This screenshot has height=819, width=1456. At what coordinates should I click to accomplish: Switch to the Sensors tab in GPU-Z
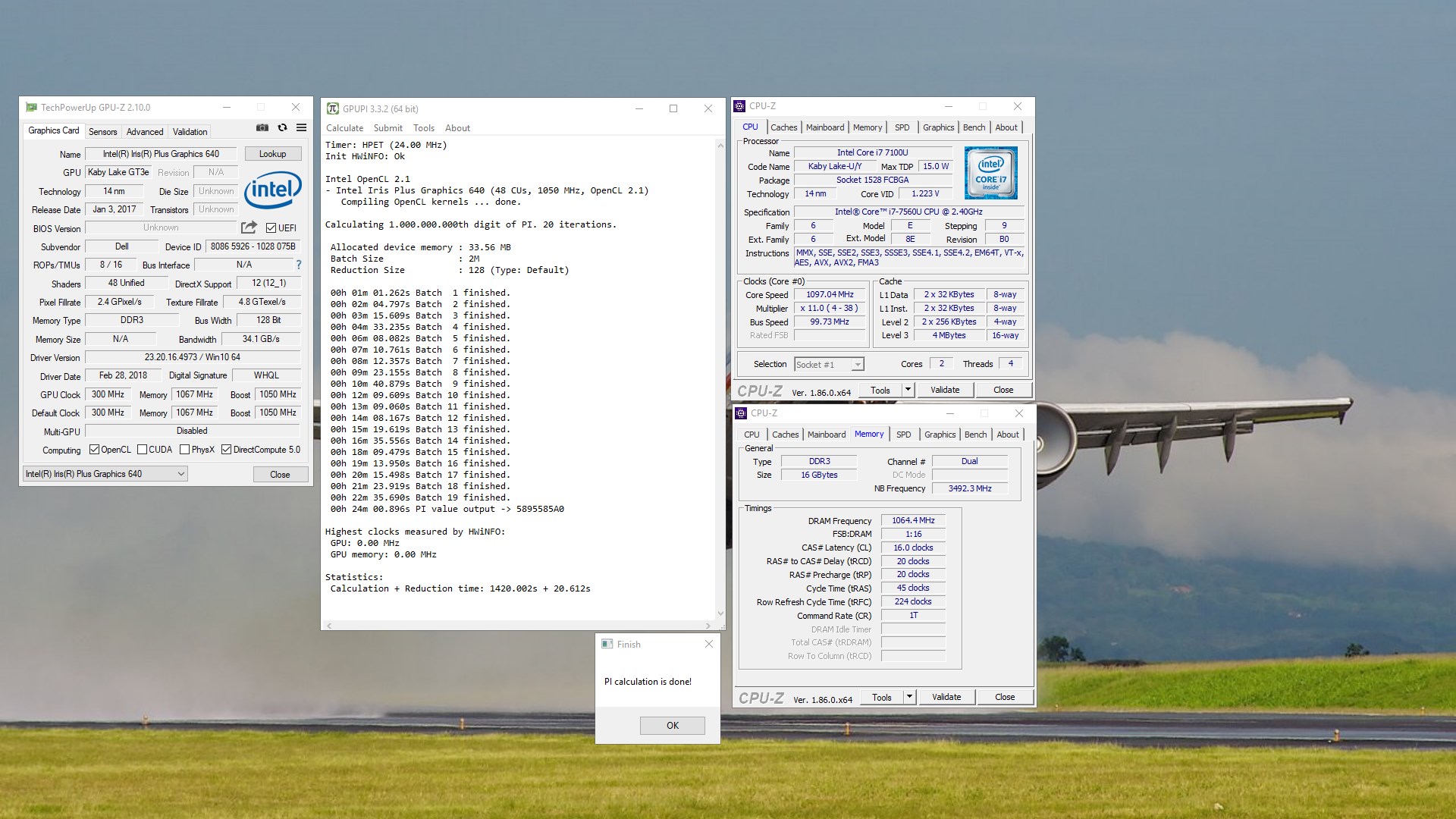103,132
